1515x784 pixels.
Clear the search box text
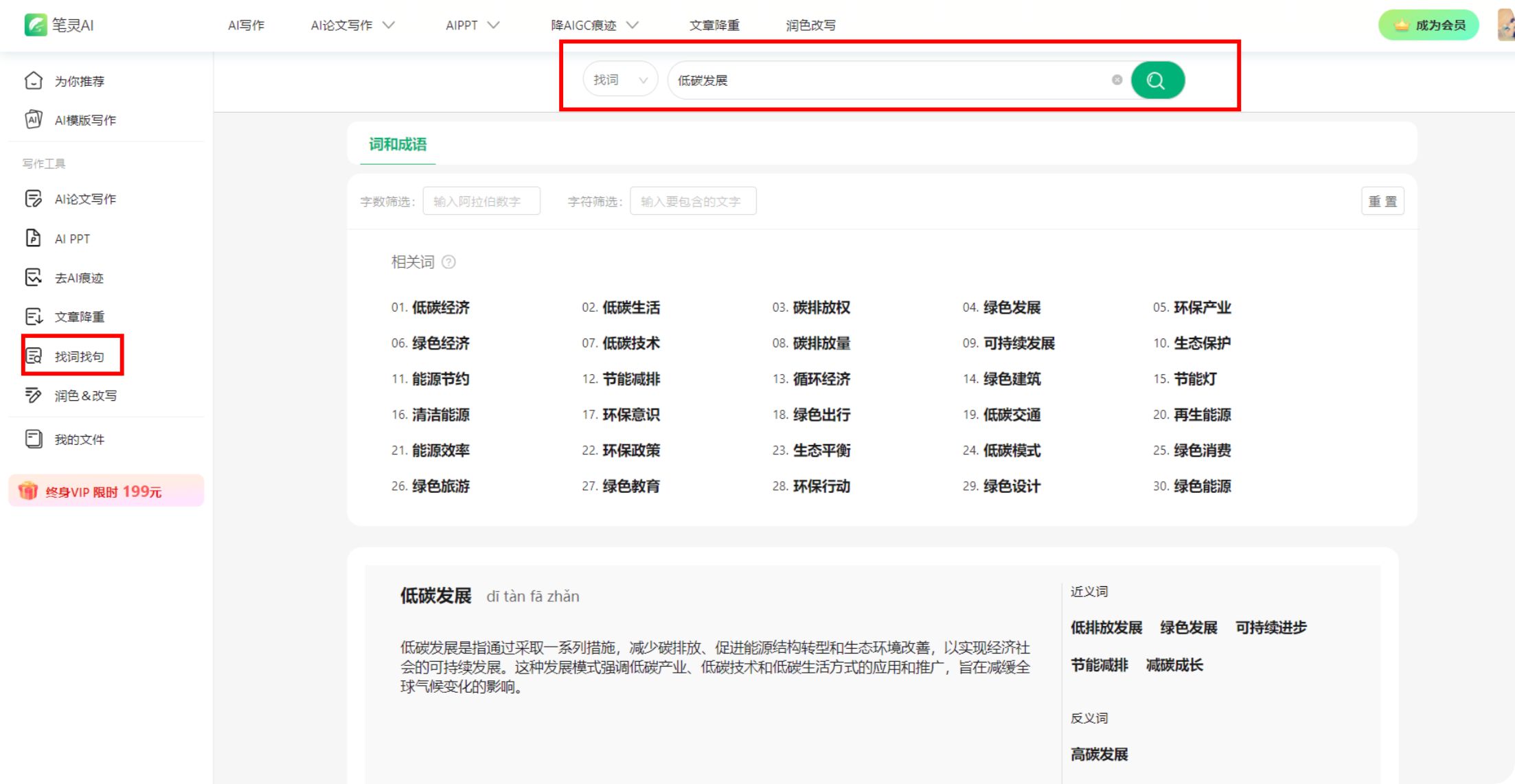click(1117, 80)
